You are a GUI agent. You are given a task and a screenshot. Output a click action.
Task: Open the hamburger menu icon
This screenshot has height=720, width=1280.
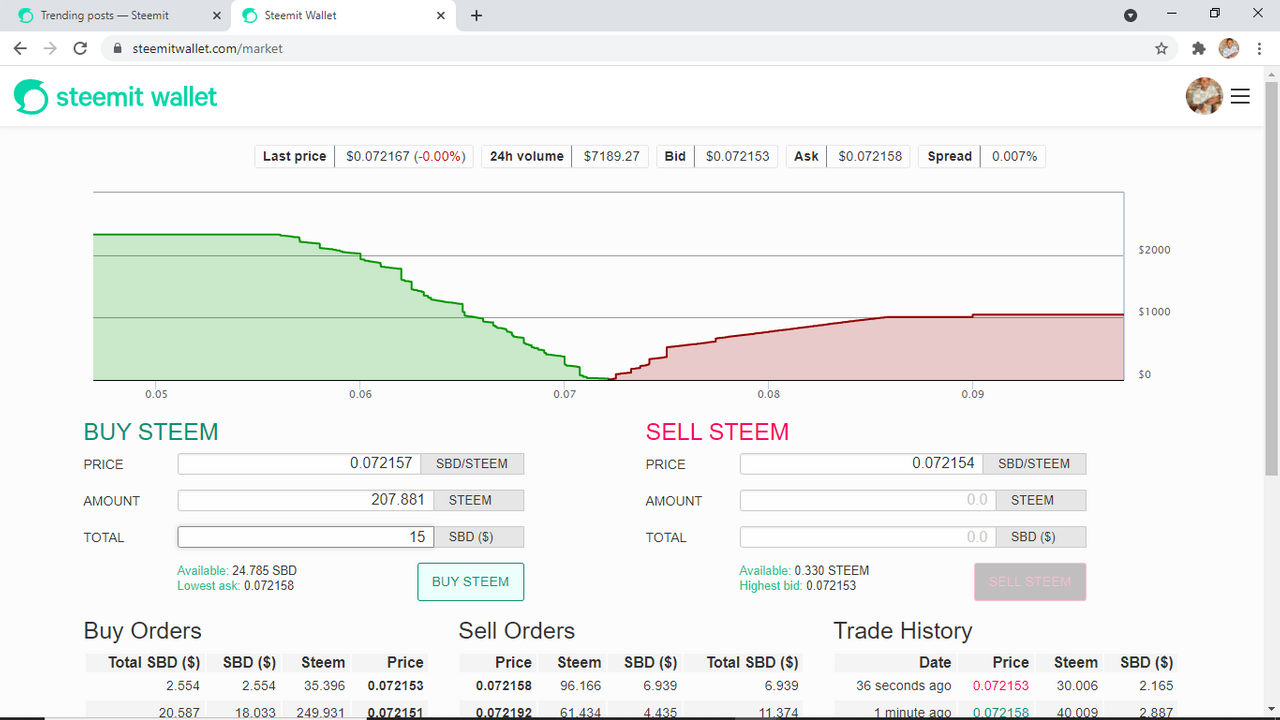(1240, 96)
